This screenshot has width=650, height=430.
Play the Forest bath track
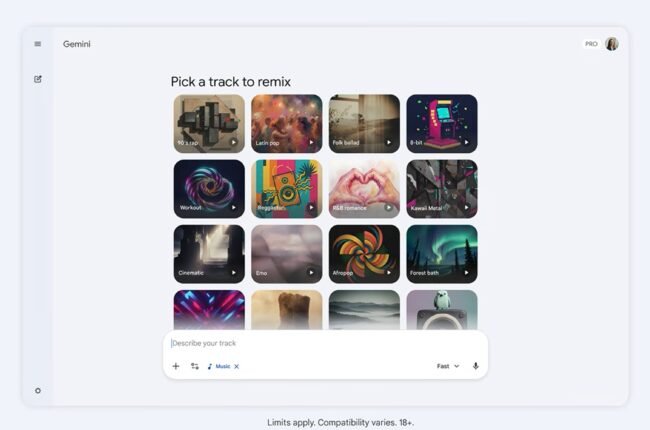click(466, 272)
